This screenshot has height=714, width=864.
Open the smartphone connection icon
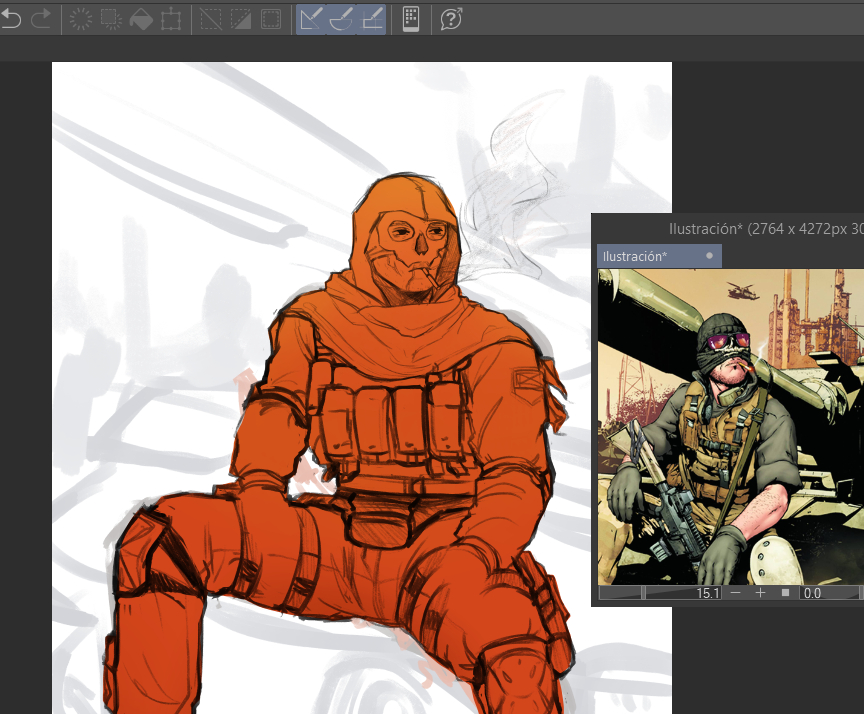[410, 18]
